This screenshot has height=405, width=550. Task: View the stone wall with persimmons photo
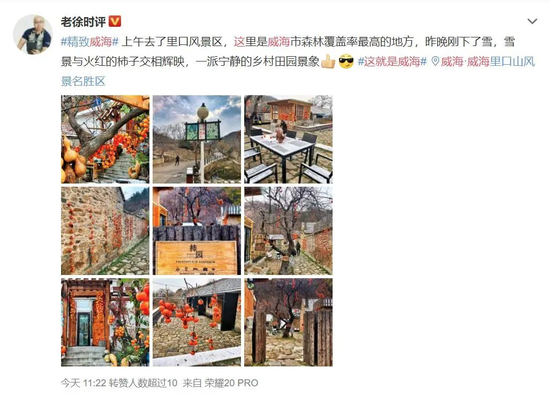[105, 231]
